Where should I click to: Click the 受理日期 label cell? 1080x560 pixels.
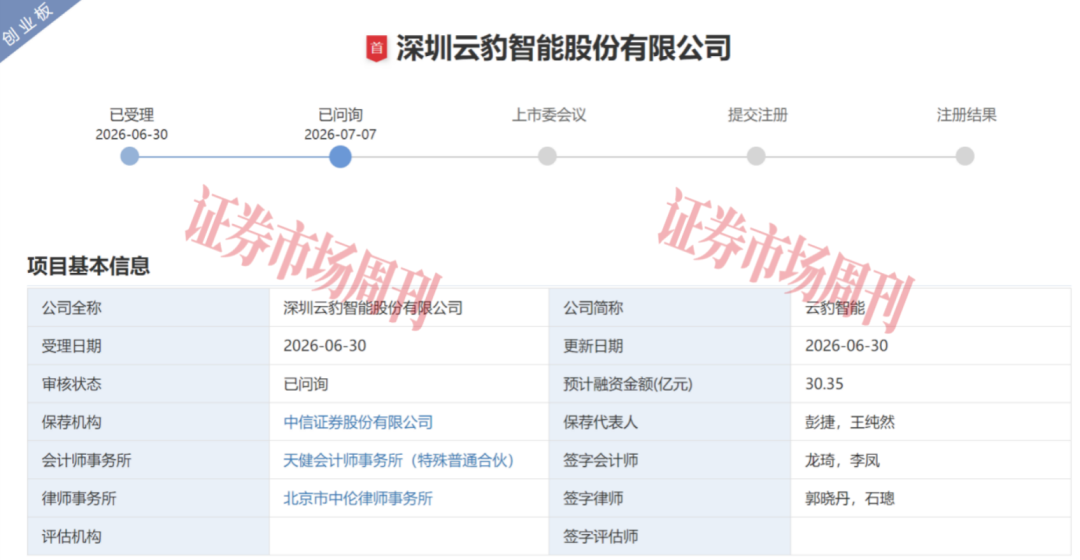[x=148, y=346]
